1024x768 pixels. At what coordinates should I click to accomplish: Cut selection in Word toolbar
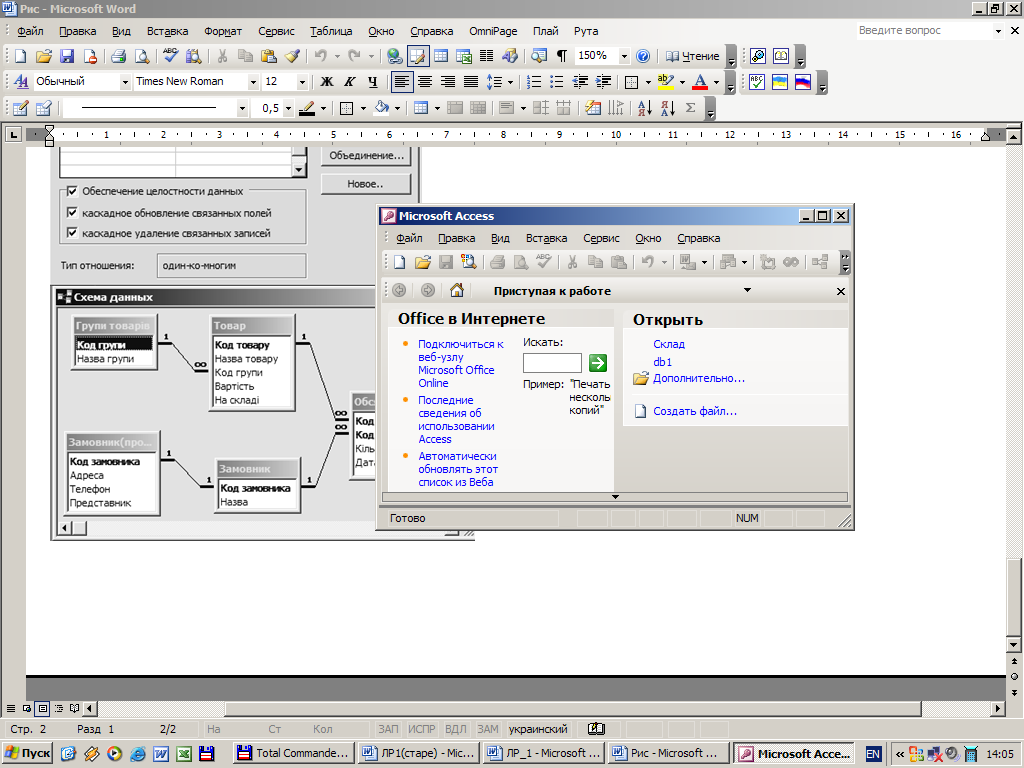tap(222, 56)
